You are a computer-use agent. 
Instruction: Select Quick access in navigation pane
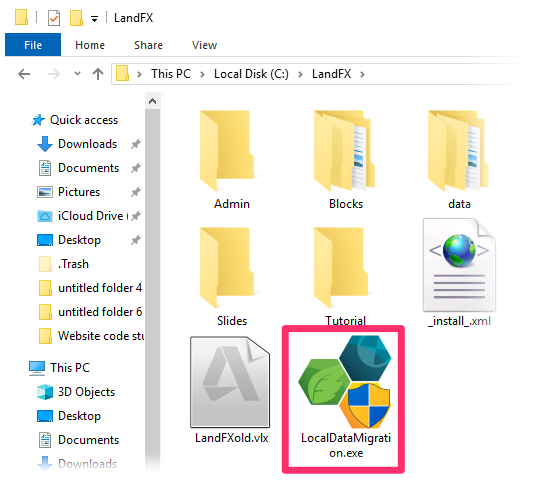[x=84, y=120]
